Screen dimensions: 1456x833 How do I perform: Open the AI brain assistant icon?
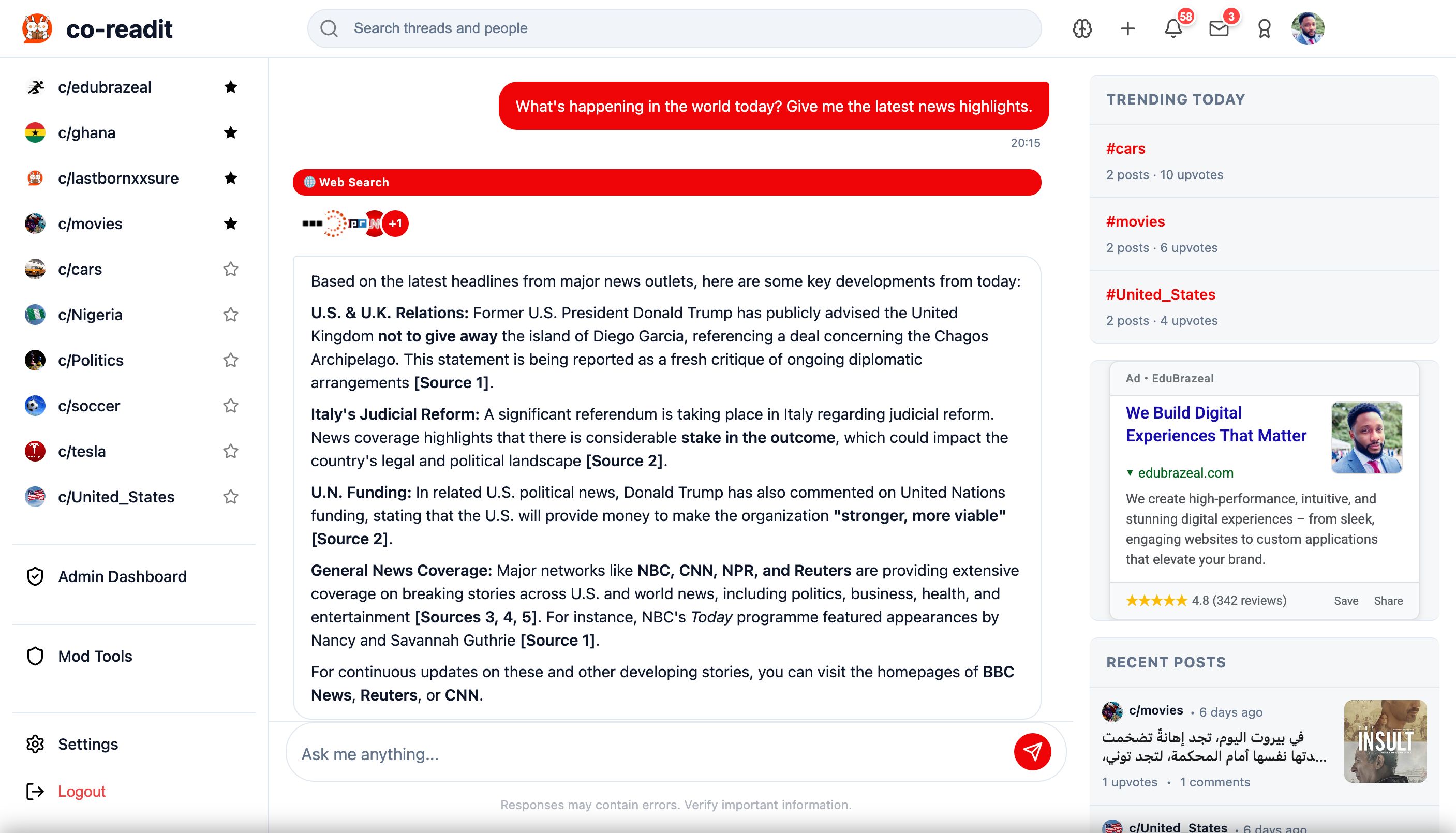pos(1082,28)
